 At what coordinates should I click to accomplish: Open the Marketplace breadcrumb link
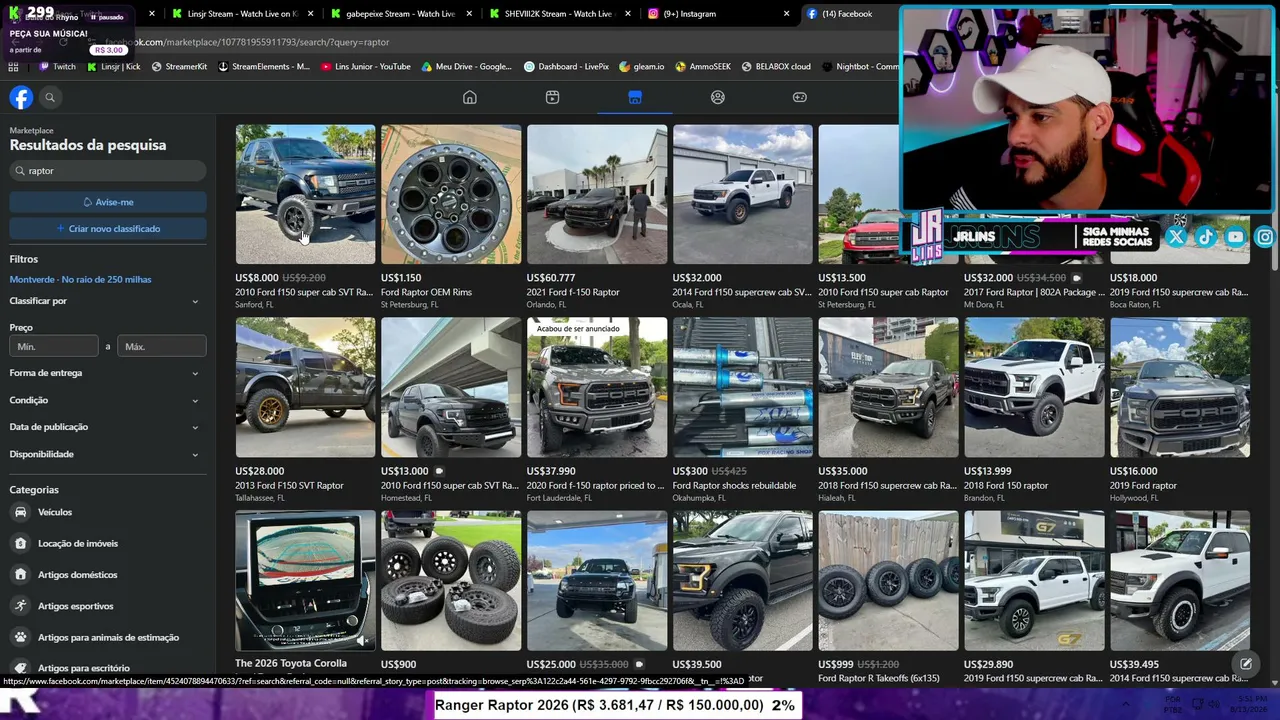(31, 131)
